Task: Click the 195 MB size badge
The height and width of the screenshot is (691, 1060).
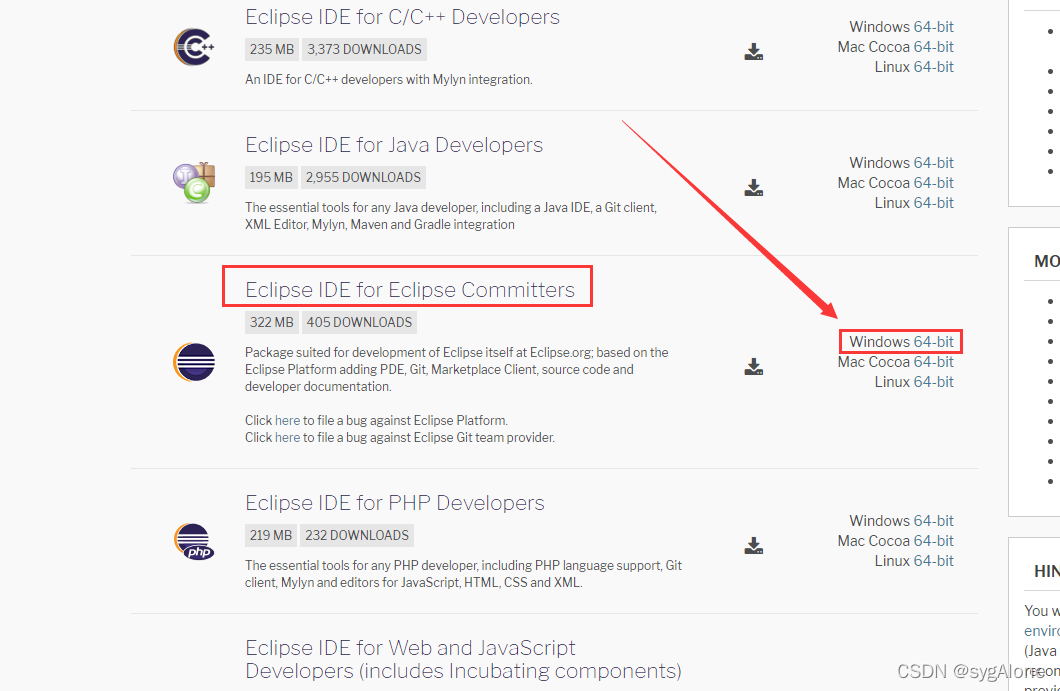Action: point(271,177)
